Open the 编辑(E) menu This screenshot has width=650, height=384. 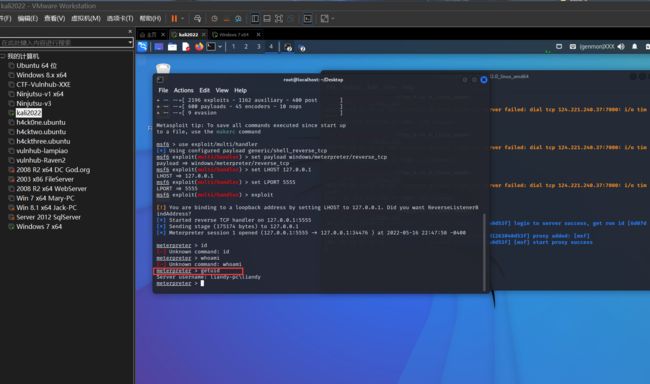coord(27,19)
